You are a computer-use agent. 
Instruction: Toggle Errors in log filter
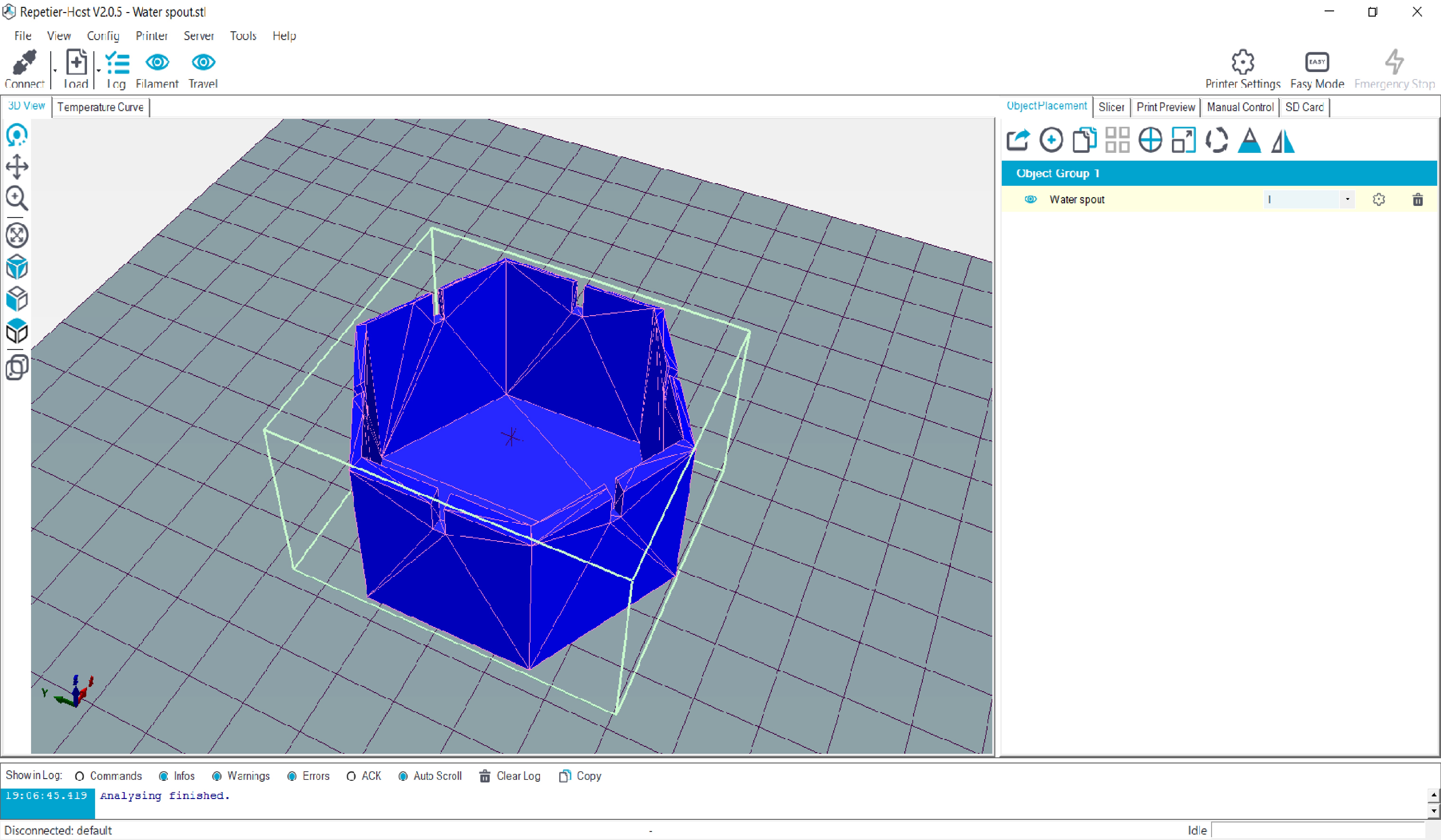308,776
